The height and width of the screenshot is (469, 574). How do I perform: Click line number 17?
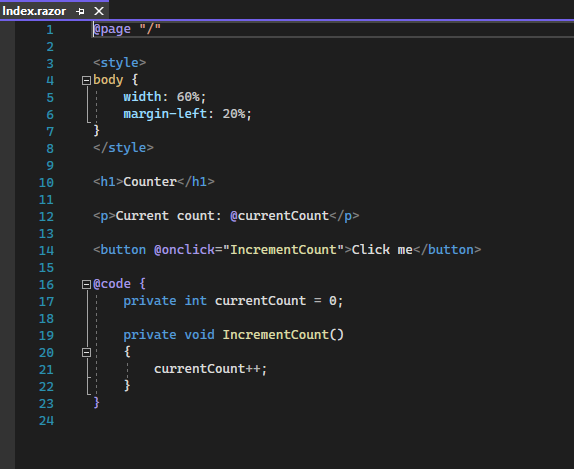(46, 302)
